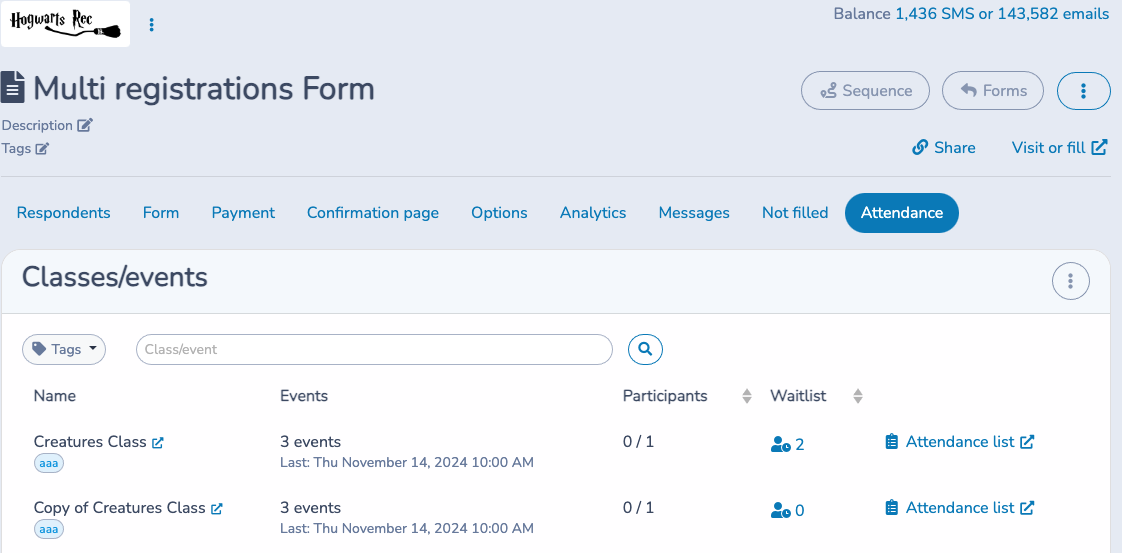The width and height of the screenshot is (1122, 553).
Task: Click the Copy of Creatures Class name text
Action: click(119, 508)
